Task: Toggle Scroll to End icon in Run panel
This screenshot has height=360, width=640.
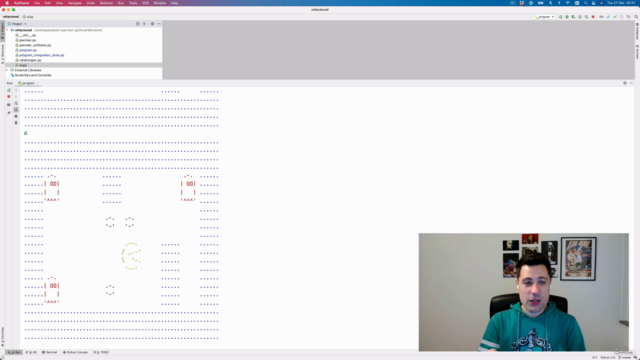Action: pyautogui.click(x=16, y=110)
